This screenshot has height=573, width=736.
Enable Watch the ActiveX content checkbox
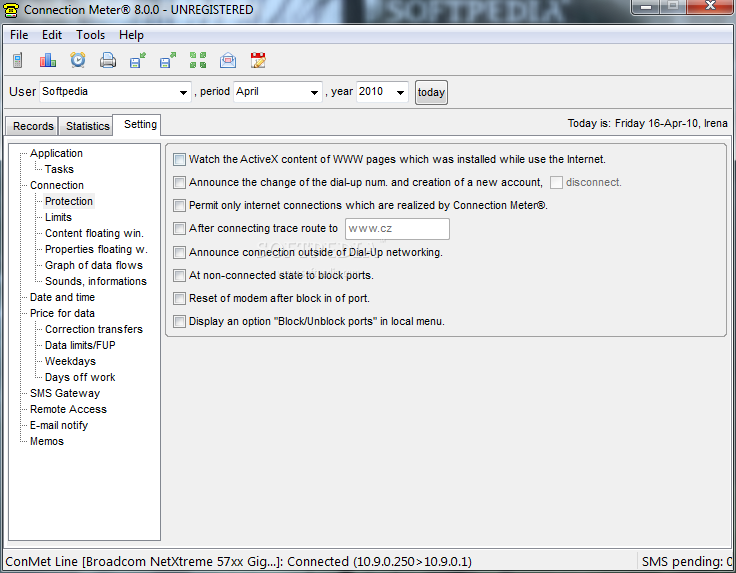pyautogui.click(x=179, y=160)
